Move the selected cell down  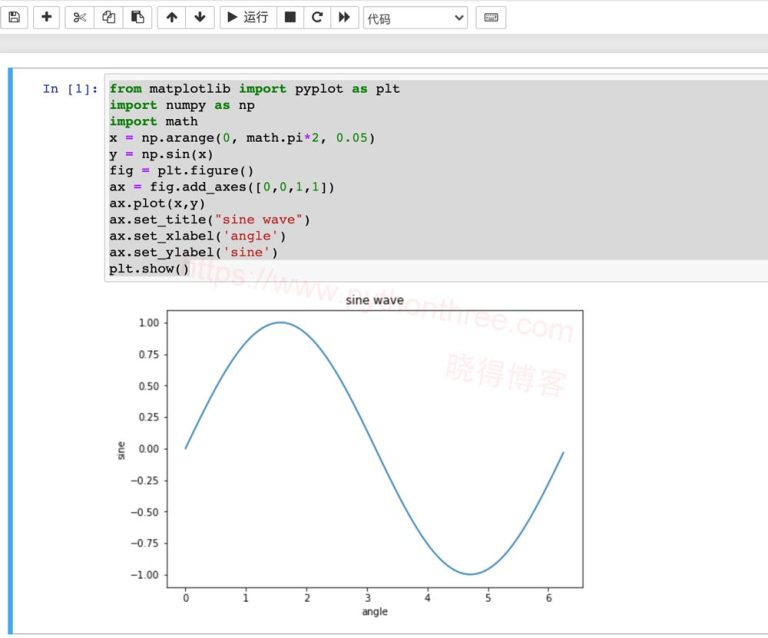pyautogui.click(x=200, y=17)
